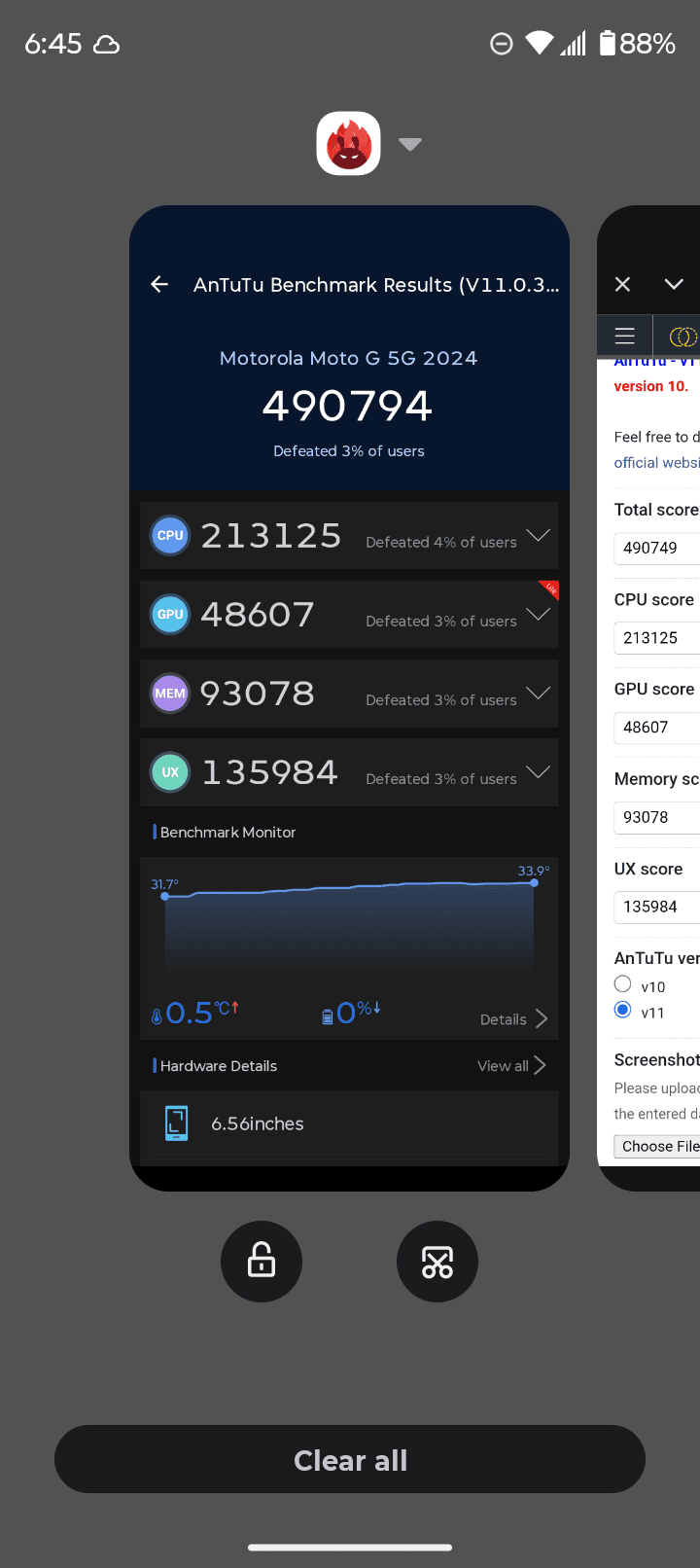The width and height of the screenshot is (700, 1568).
Task: Click the UX score input 135984
Action: pyautogui.click(x=656, y=907)
